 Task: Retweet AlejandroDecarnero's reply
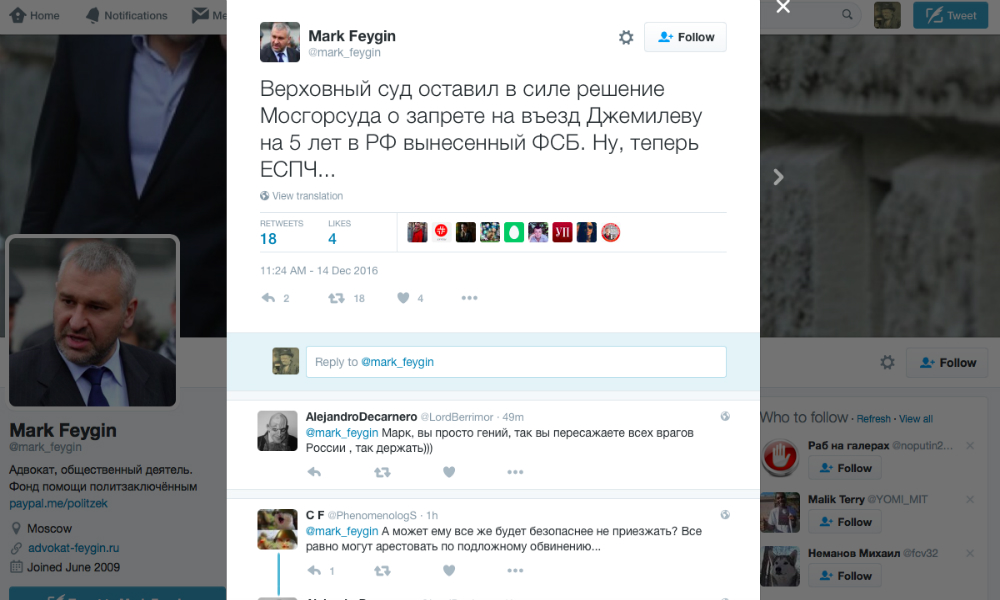(382, 472)
